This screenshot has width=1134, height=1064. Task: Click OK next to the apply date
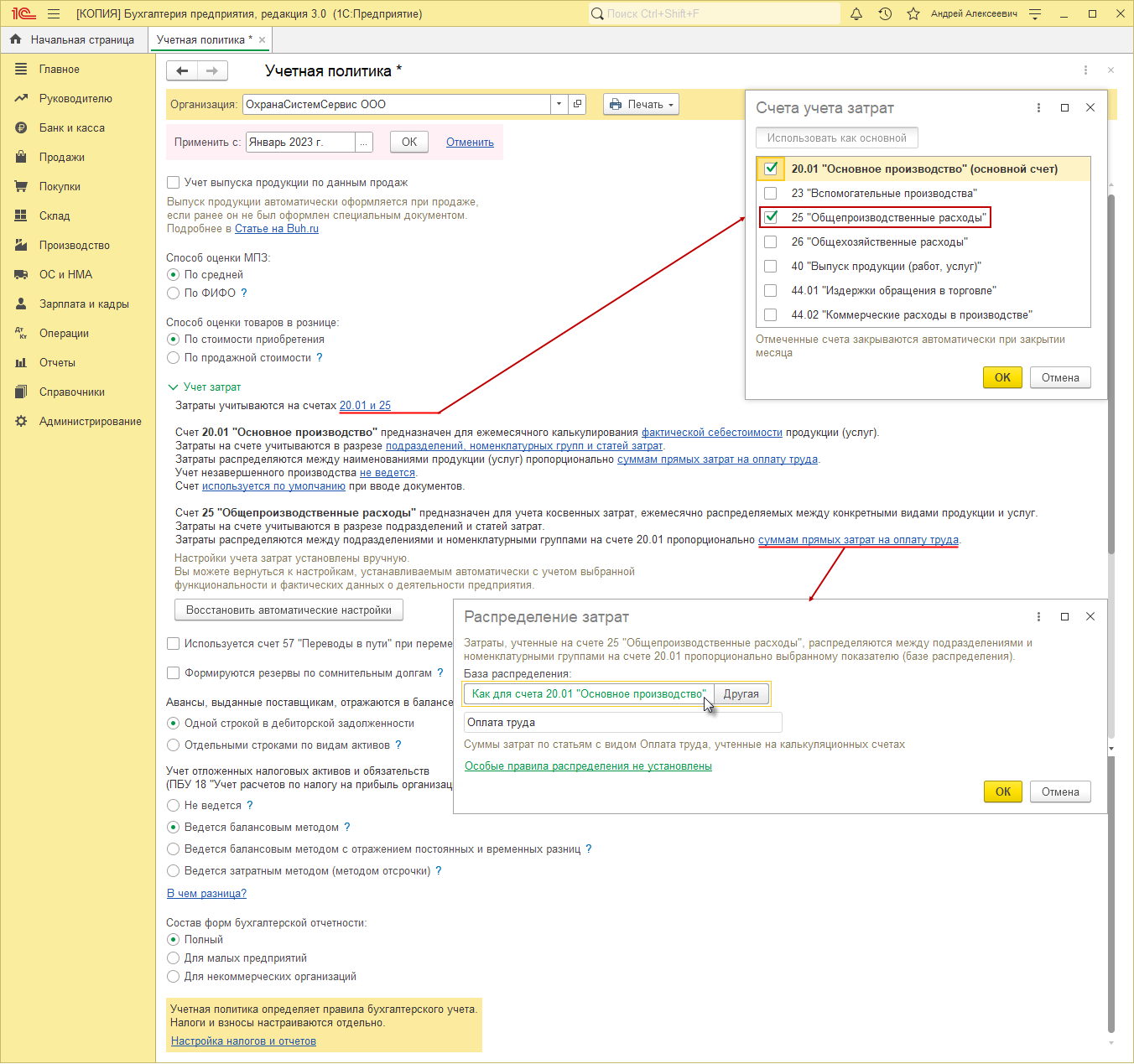tap(409, 143)
